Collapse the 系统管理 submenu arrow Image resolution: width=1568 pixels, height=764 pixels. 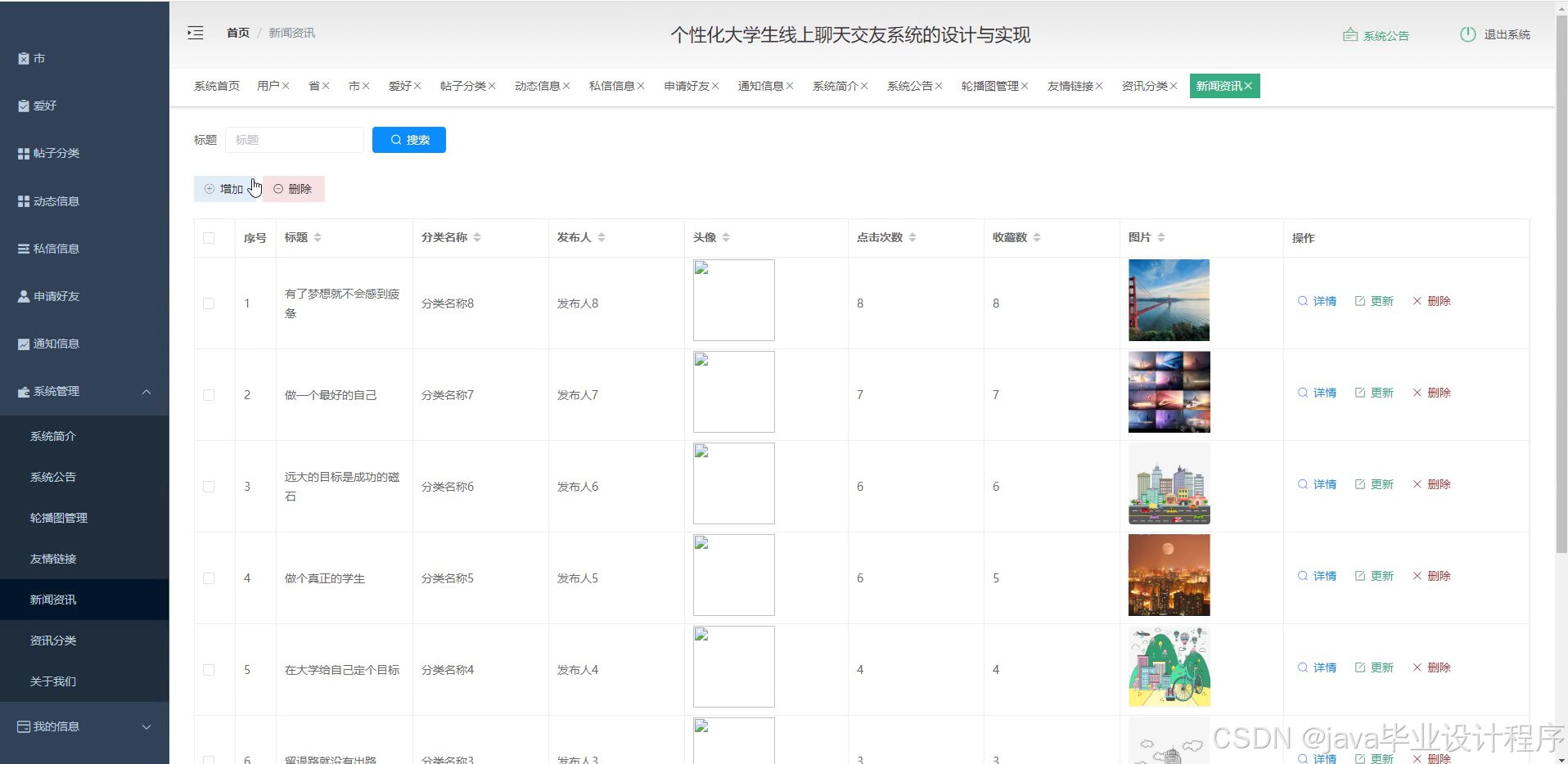click(x=146, y=392)
